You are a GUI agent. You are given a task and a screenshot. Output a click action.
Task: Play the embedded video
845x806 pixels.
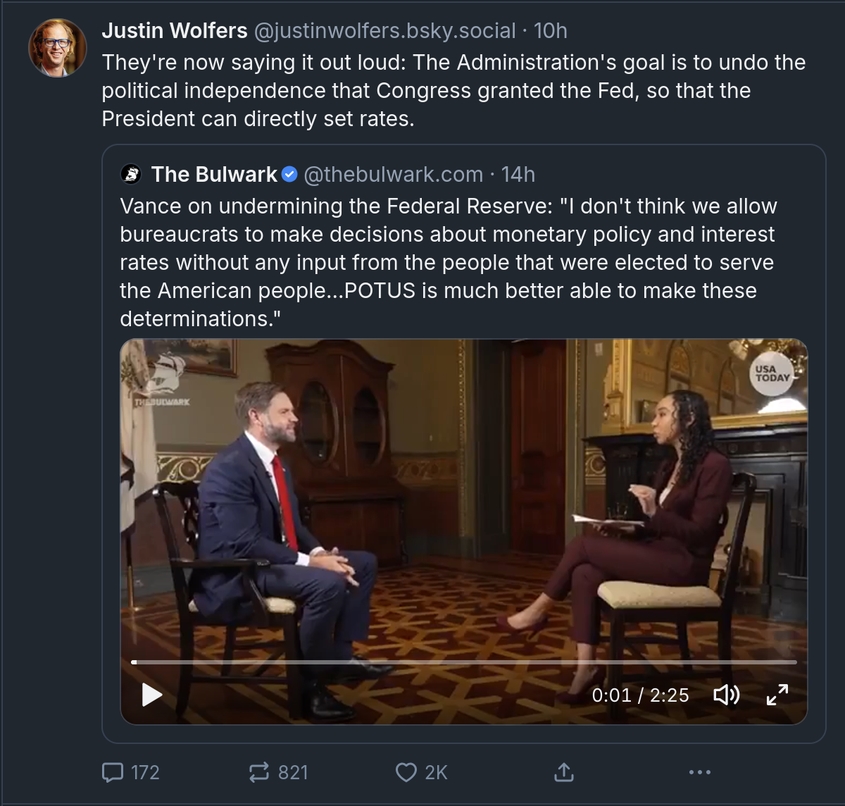click(152, 694)
